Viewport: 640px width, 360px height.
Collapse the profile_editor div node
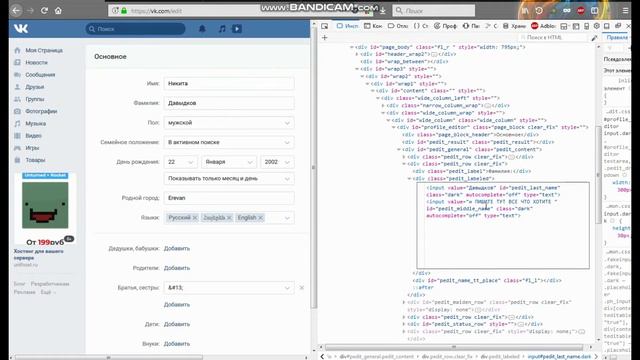point(393,127)
